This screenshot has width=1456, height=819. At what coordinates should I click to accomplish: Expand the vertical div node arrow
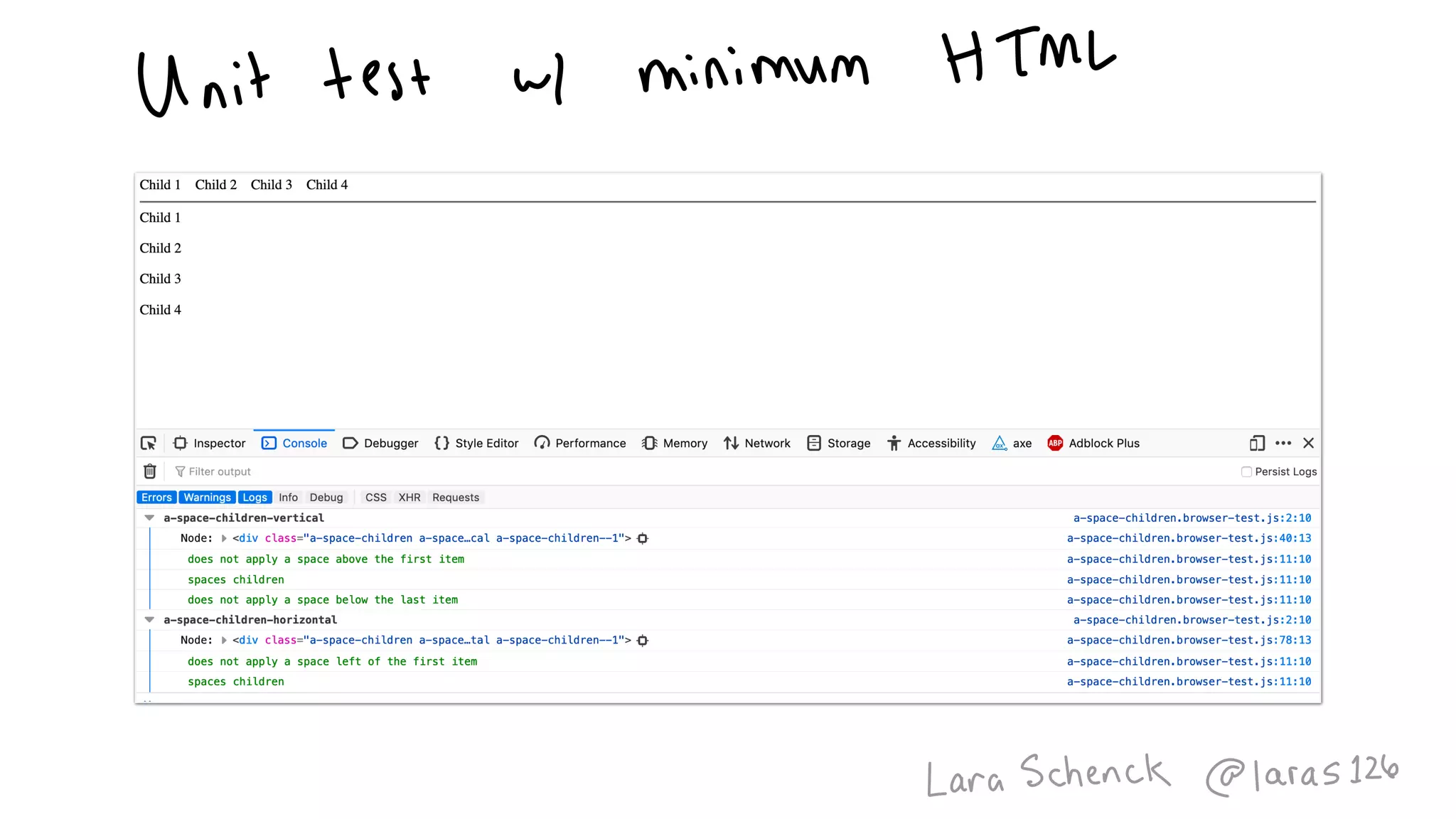(224, 539)
